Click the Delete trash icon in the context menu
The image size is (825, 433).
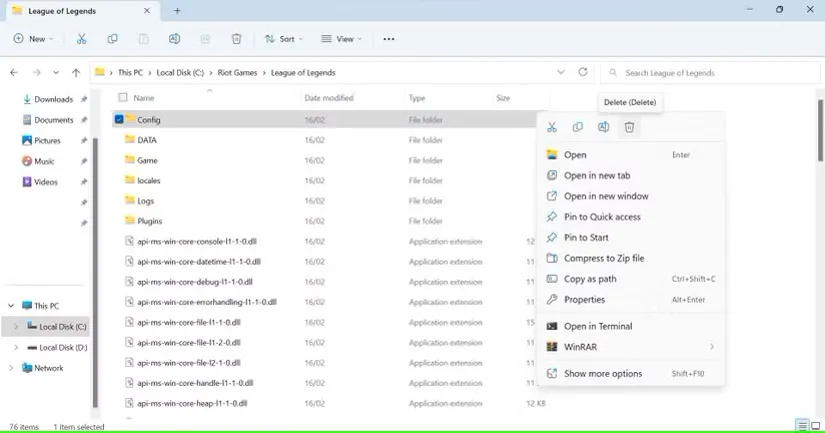click(629, 127)
